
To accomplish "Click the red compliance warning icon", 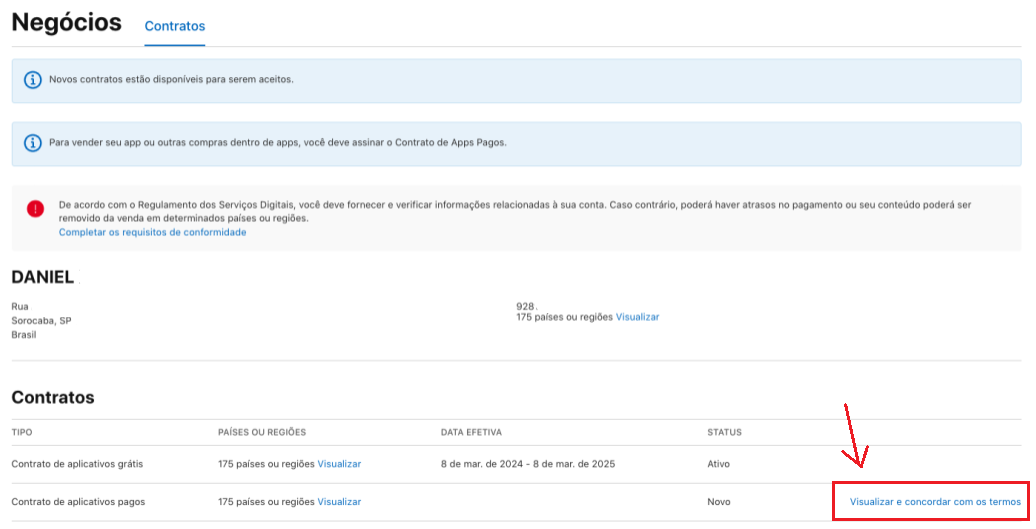I will pos(36,208).
